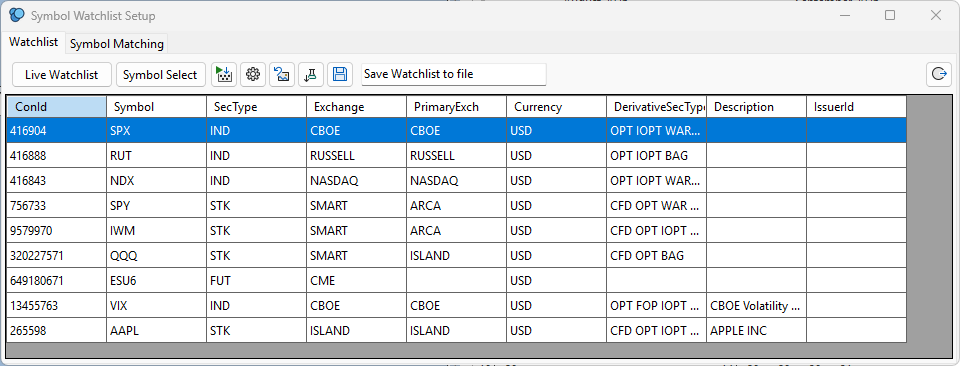Screen dimensions: 960x366
Task: Click ISLAND PrimaryExch cell in QQQ row
Action: tap(457, 255)
